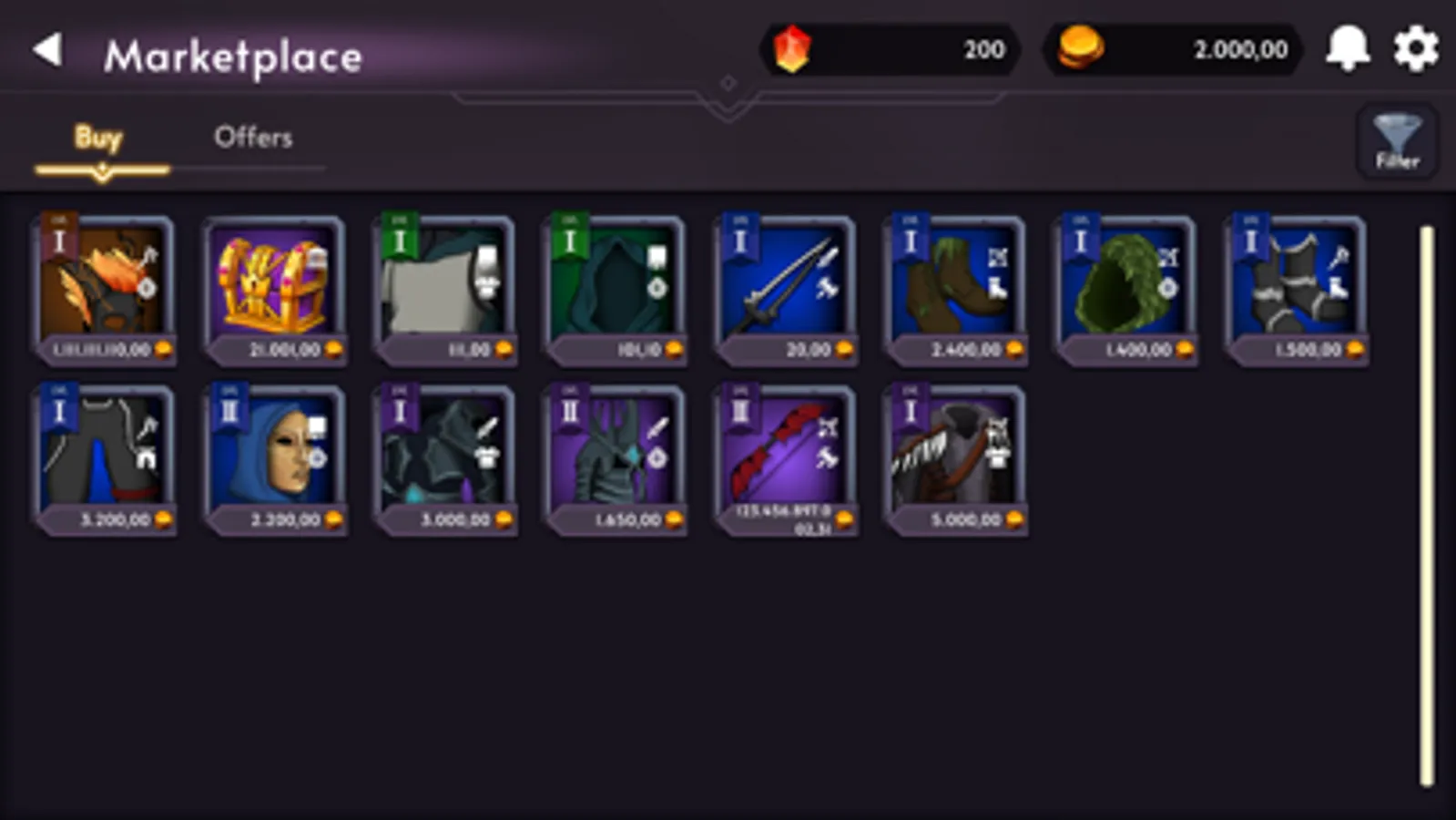
Task: Switch to the Buy tab
Action: [x=98, y=138]
